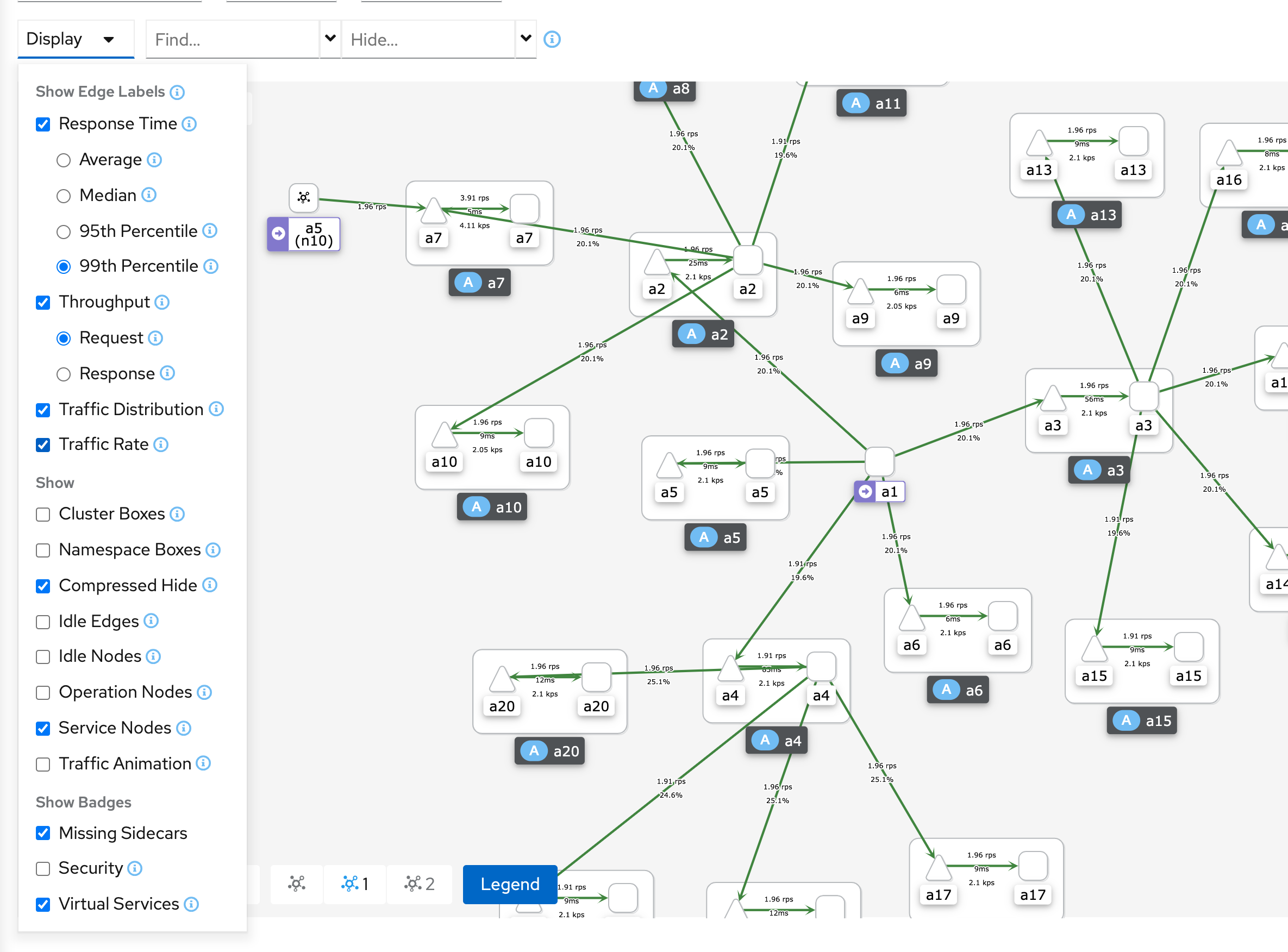
Task: Click the default graph layout icon
Action: pos(297,884)
